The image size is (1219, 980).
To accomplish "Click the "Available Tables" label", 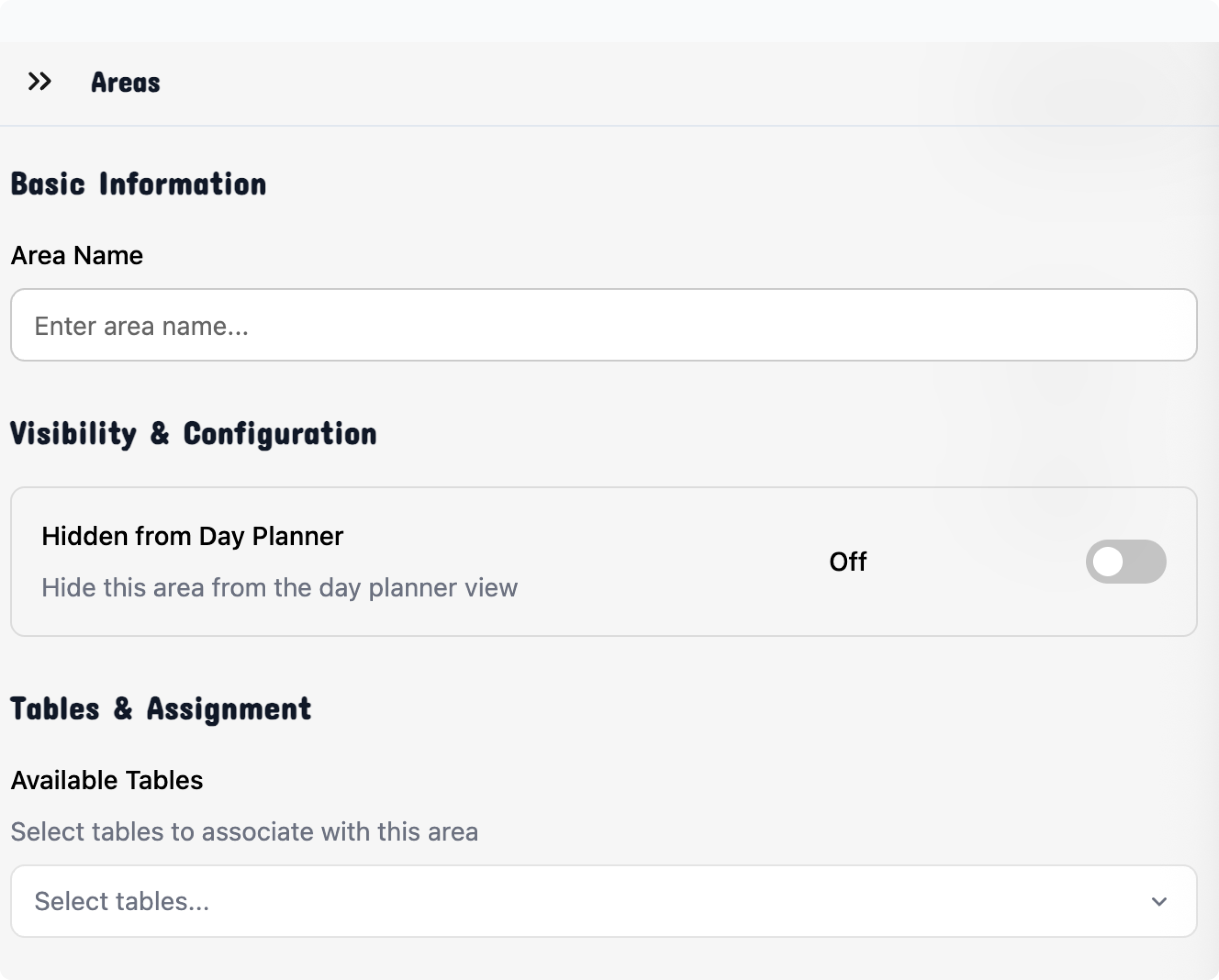I will (x=107, y=781).
